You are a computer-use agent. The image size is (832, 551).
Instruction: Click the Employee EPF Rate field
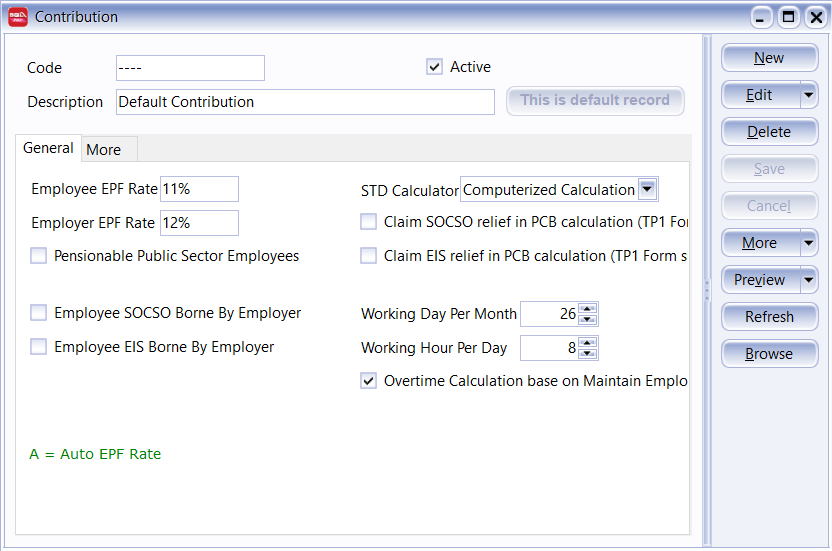(x=199, y=189)
